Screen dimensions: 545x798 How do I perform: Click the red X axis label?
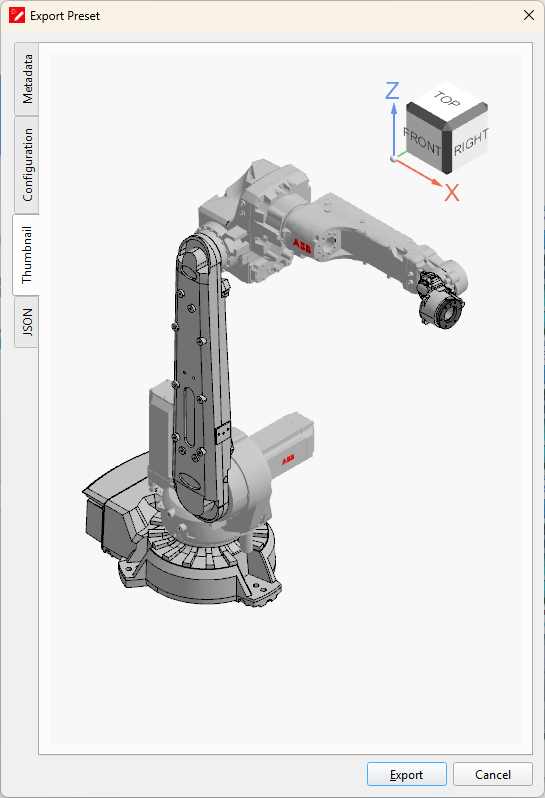(x=451, y=193)
